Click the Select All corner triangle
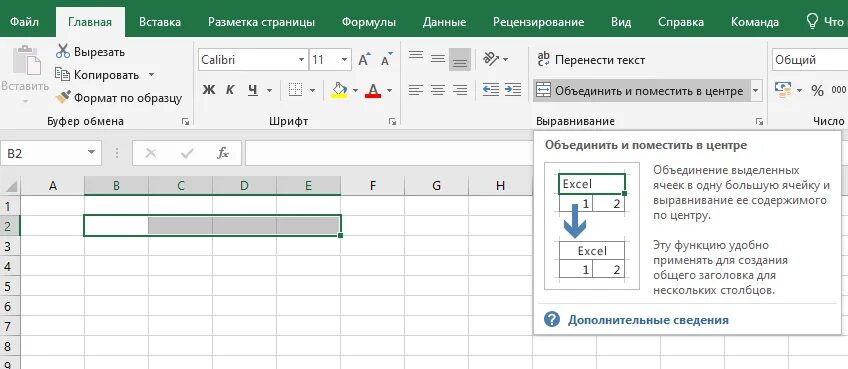 click(11, 186)
